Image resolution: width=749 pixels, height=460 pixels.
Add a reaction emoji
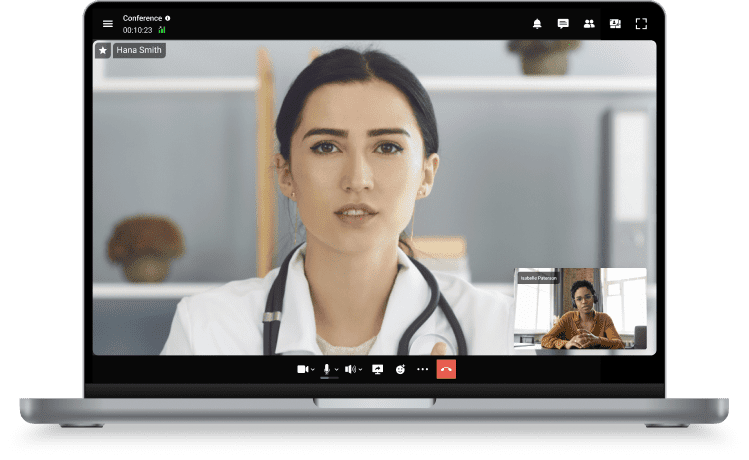click(400, 369)
